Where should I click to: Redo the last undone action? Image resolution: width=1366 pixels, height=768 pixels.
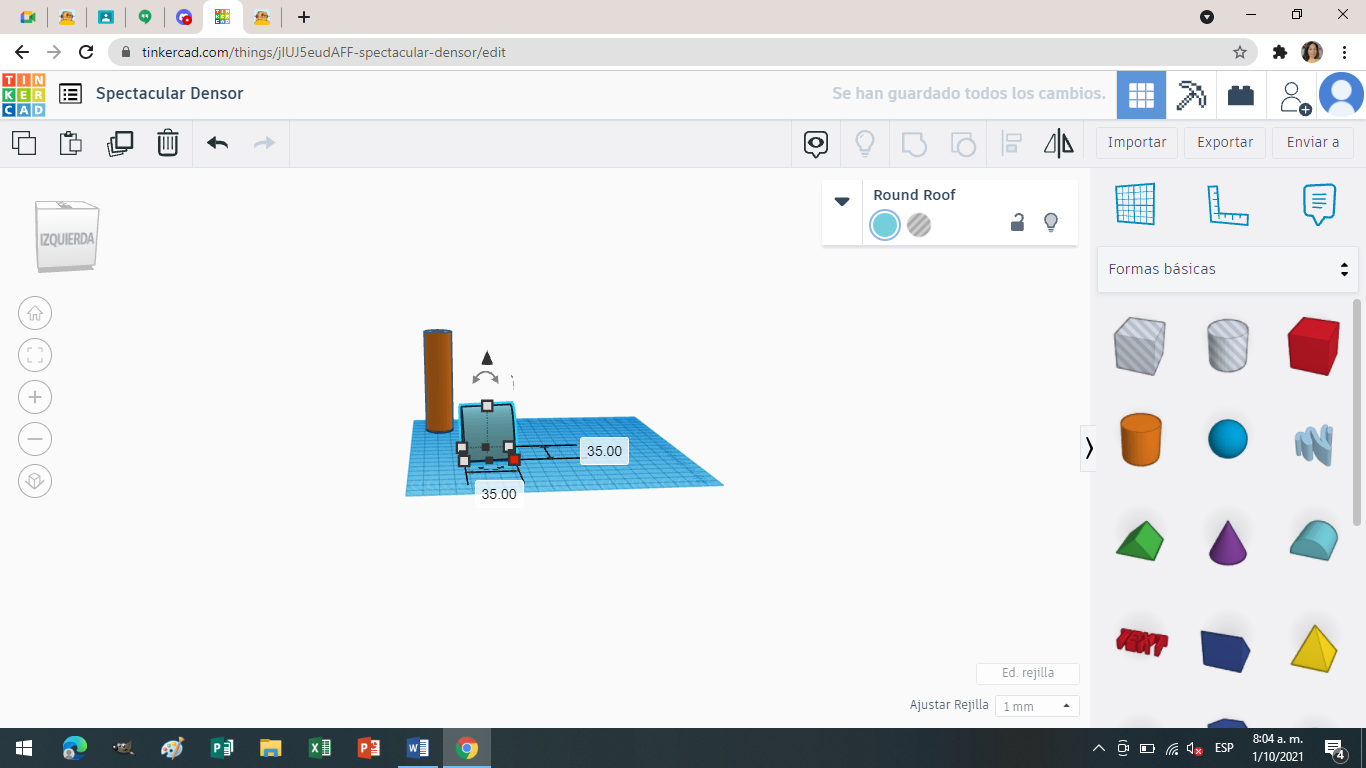click(264, 143)
